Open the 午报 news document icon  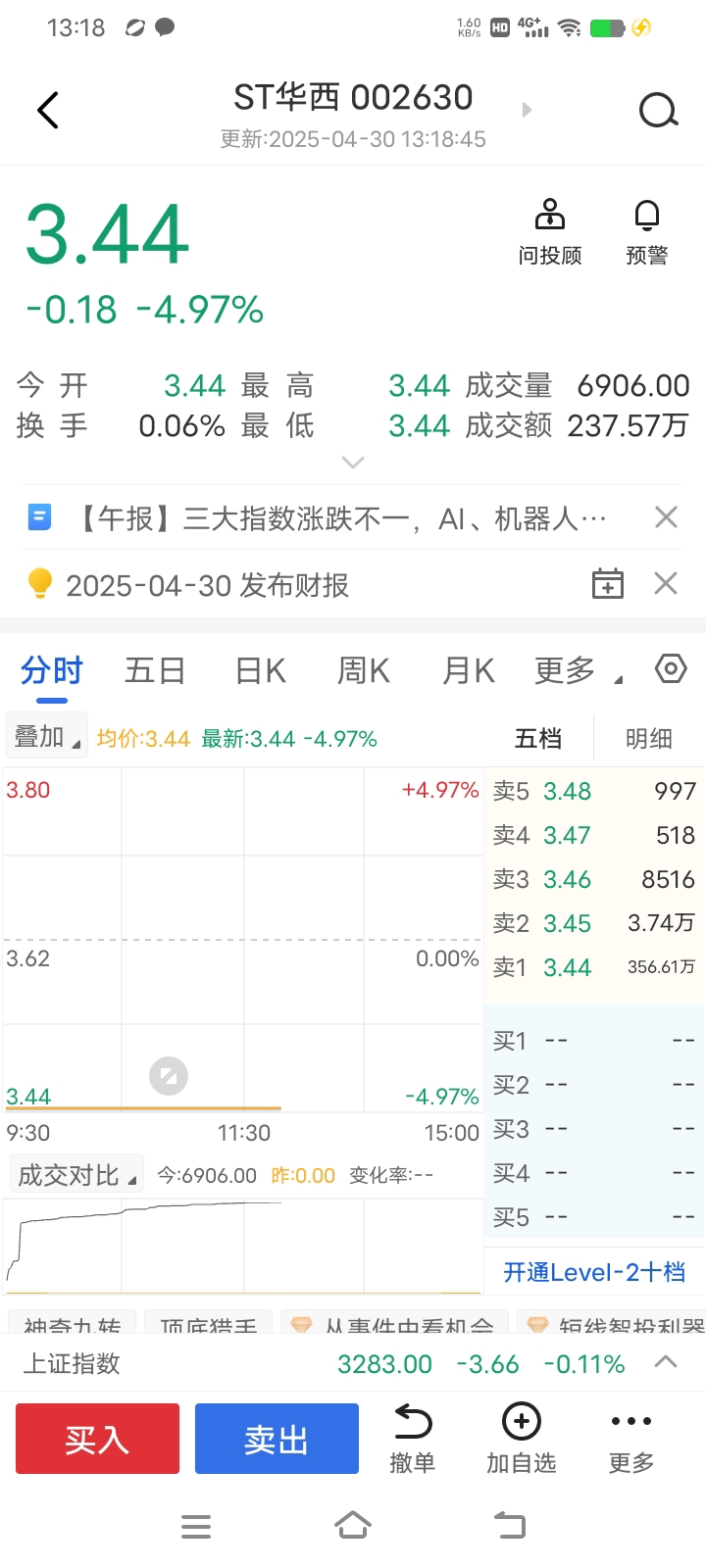[x=39, y=516]
